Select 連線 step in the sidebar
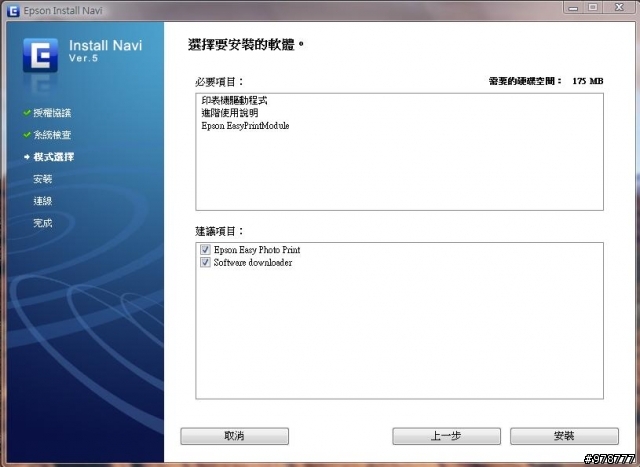This screenshot has height=467, width=640. pos(42,201)
